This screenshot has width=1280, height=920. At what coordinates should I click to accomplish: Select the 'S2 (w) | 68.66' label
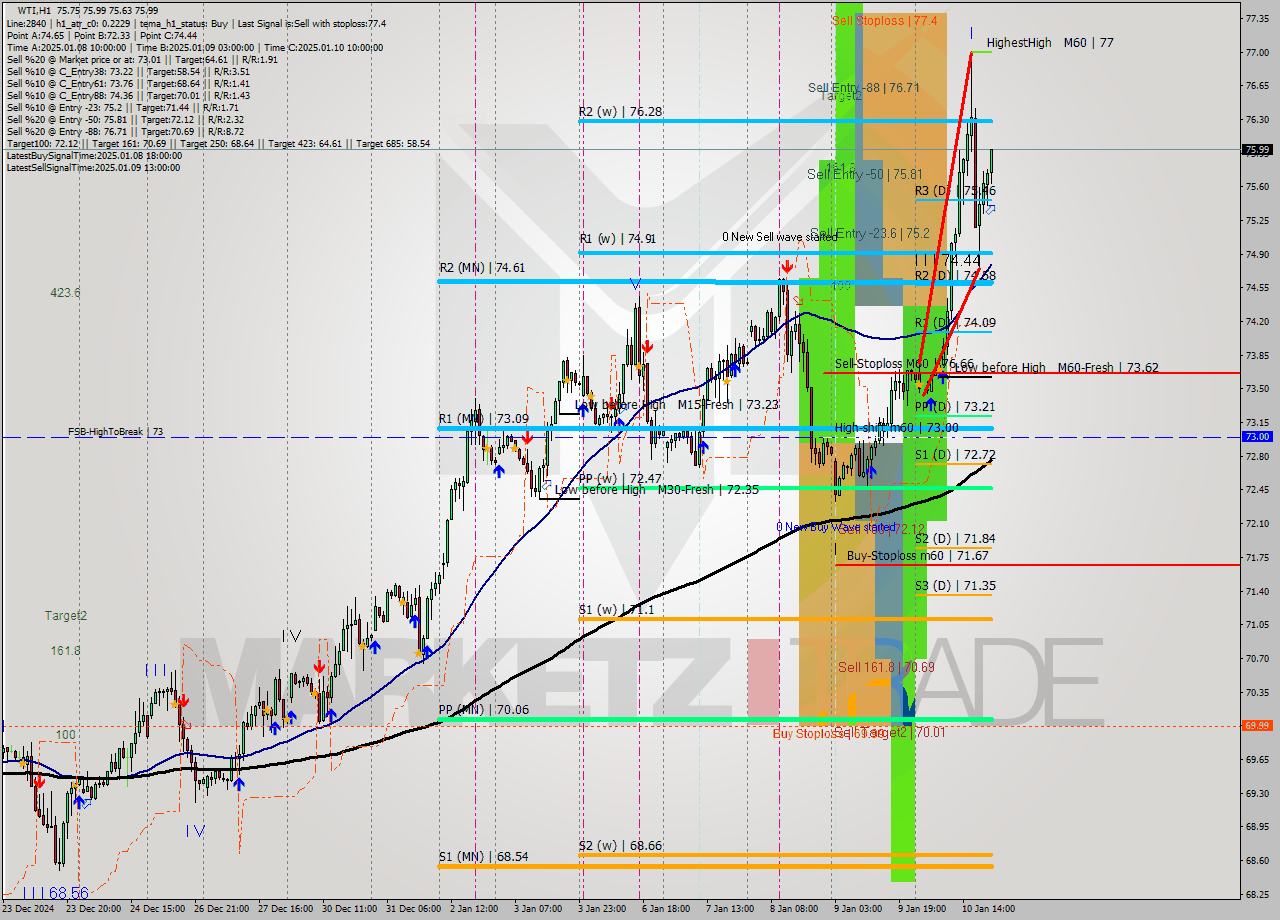coord(619,846)
